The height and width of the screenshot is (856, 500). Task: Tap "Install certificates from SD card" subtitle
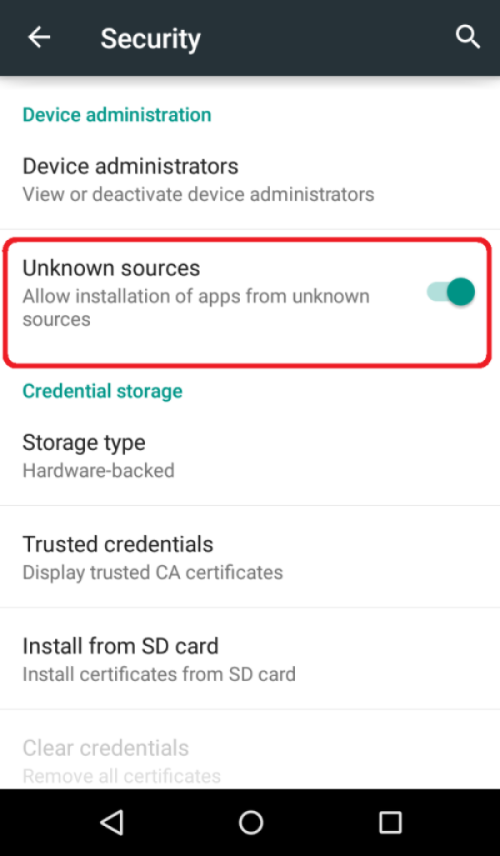159,674
